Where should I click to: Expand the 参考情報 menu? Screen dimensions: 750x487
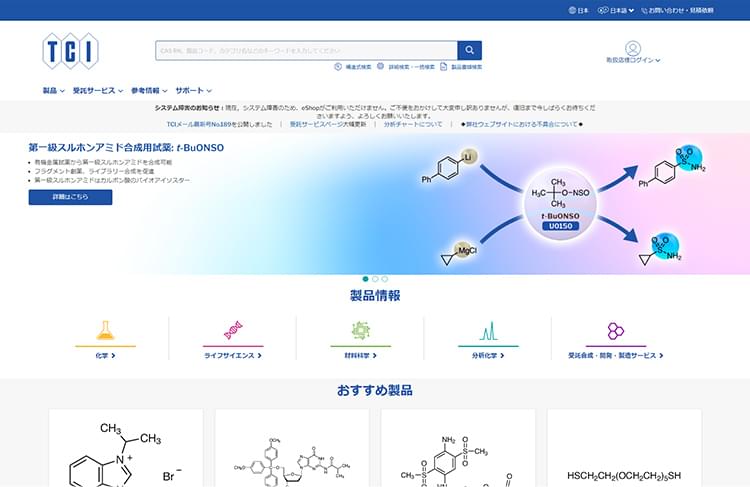(149, 90)
